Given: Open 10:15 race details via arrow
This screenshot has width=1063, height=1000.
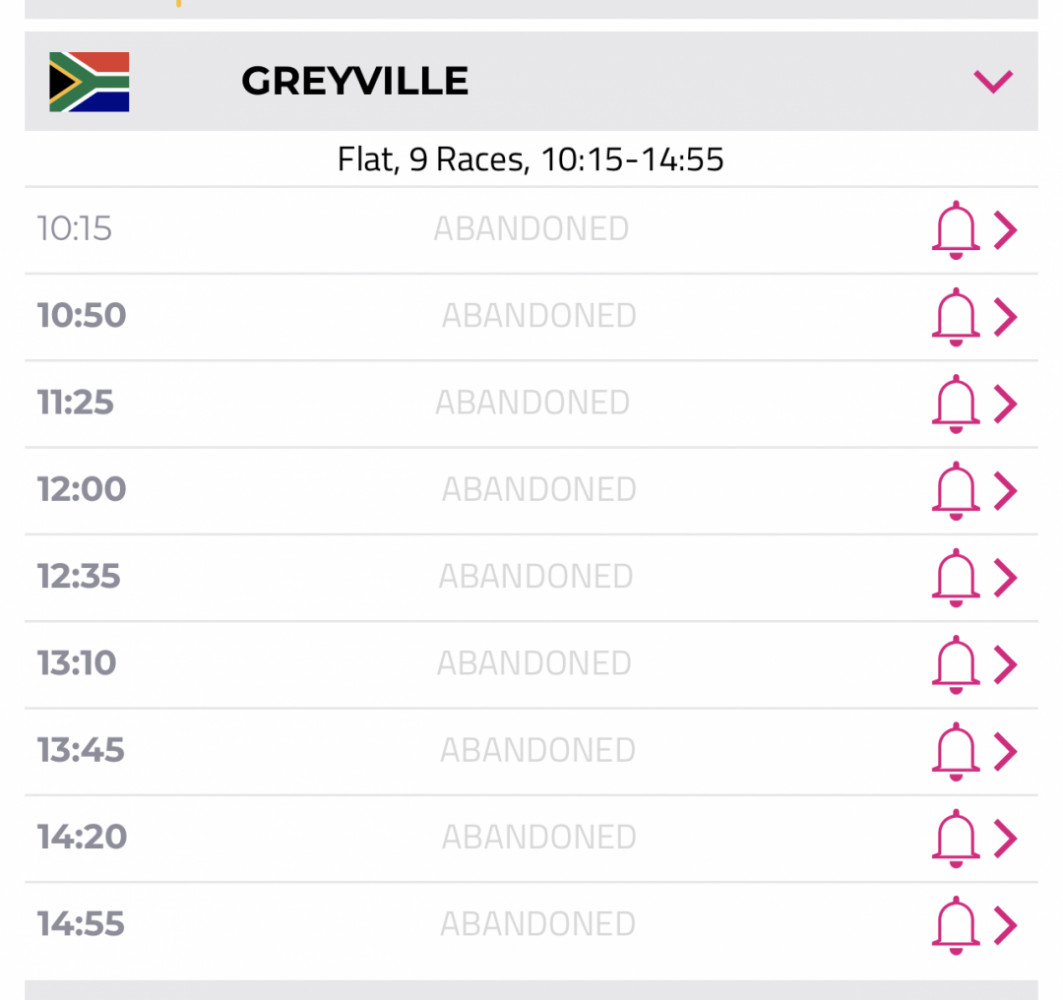Looking at the screenshot, I should 1005,230.
